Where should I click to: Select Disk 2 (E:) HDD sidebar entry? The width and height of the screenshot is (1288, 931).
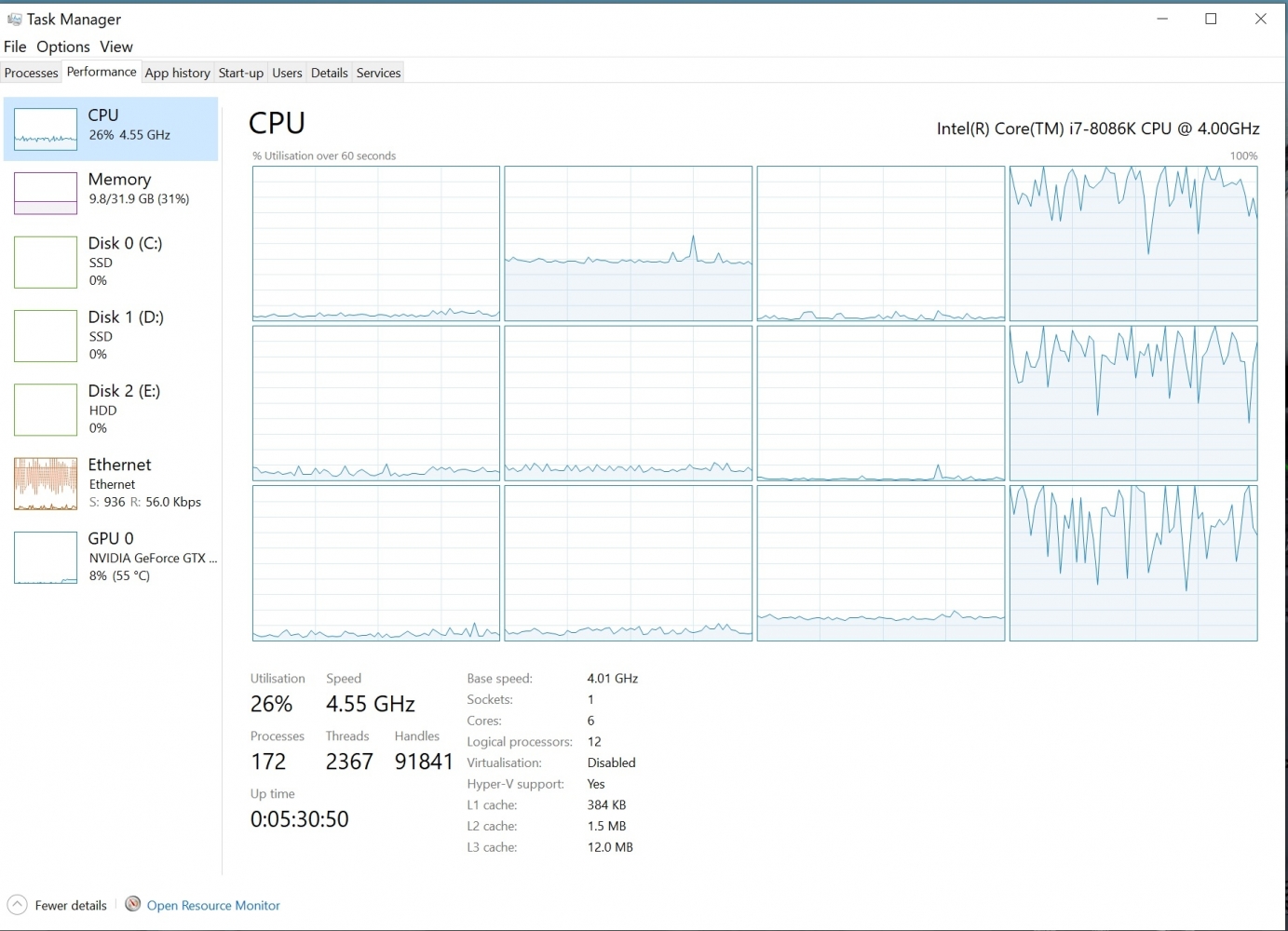point(111,409)
